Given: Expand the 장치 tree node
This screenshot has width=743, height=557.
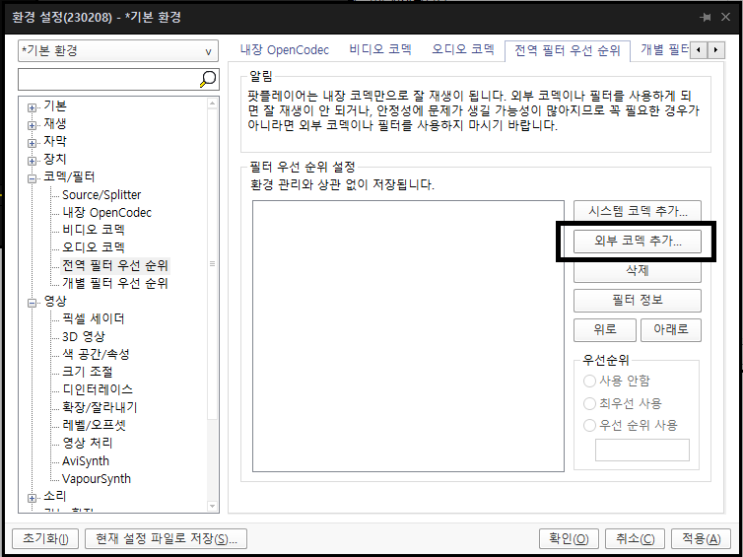Looking at the screenshot, I should [32, 161].
